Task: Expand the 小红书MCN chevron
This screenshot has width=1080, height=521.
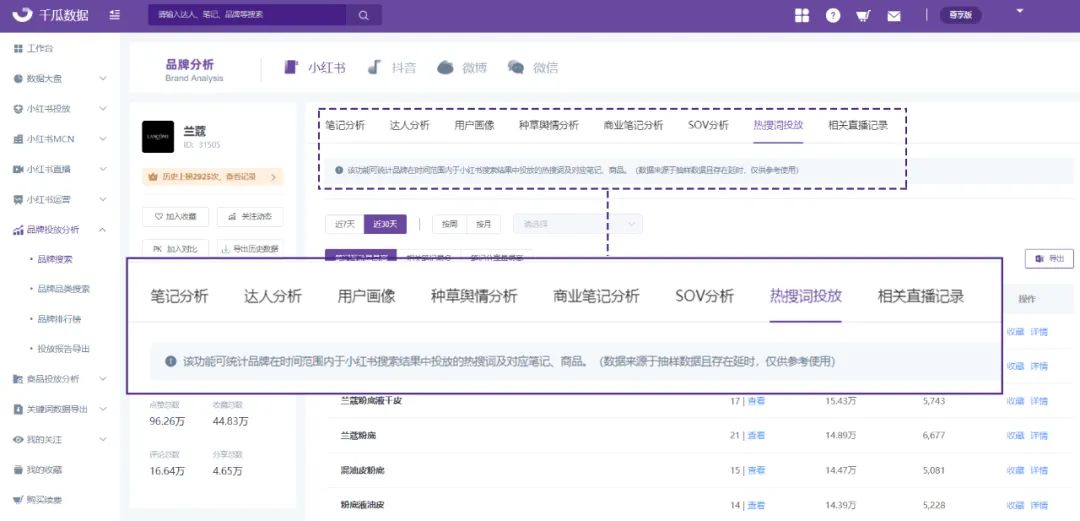Action: (103, 139)
